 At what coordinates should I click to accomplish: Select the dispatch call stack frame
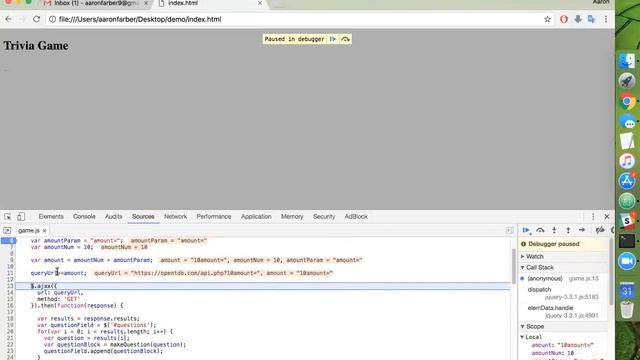point(564,293)
